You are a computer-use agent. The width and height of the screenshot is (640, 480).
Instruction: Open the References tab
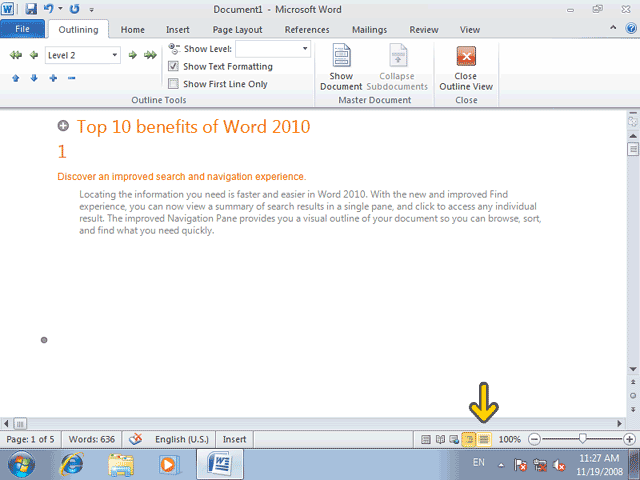307,29
